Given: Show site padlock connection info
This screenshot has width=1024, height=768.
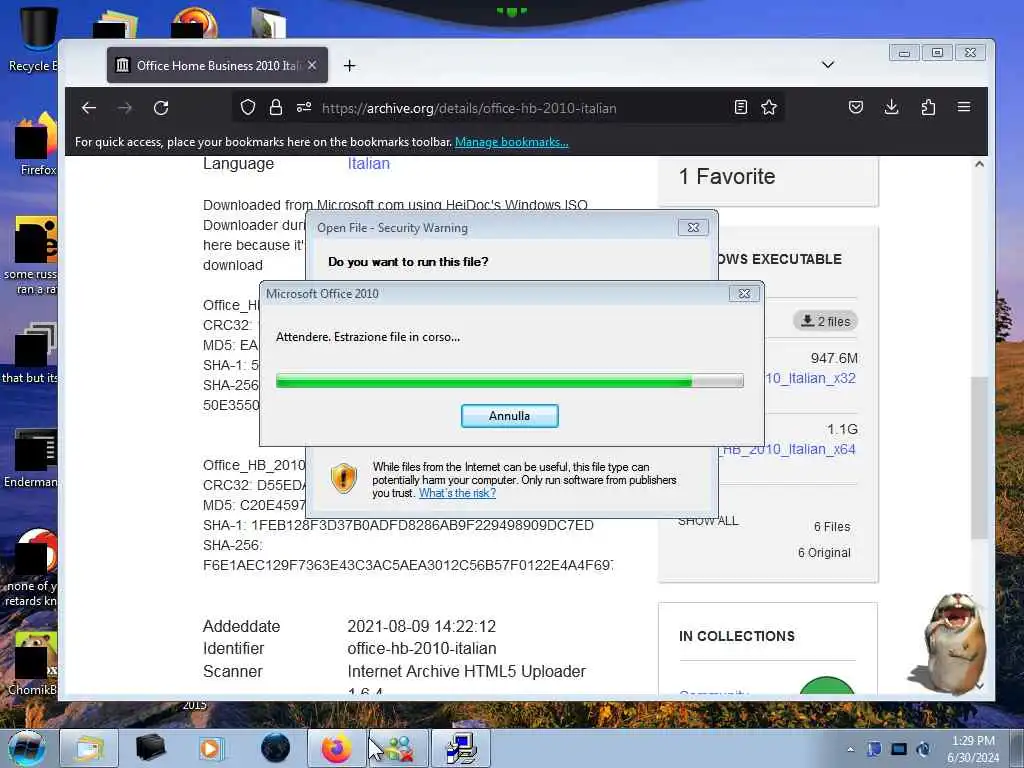Looking at the screenshot, I should [x=276, y=108].
